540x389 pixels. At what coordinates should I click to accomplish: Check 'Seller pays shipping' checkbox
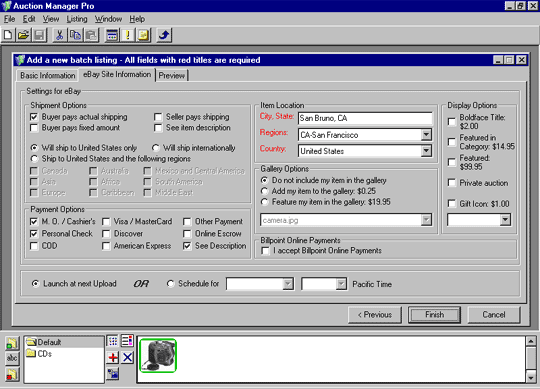(158, 117)
